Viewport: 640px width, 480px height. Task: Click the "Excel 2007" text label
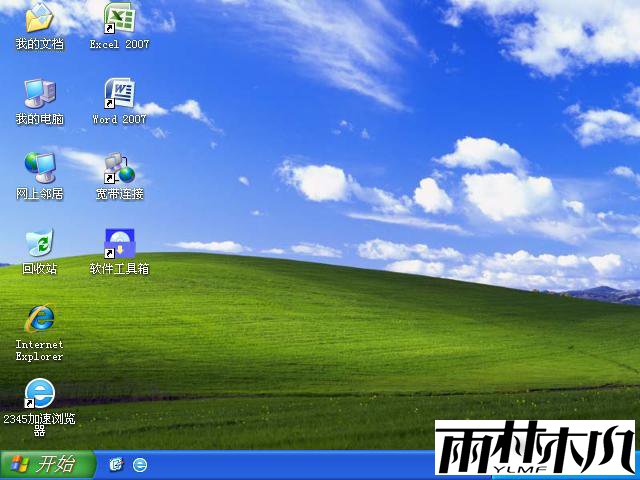pos(119,45)
